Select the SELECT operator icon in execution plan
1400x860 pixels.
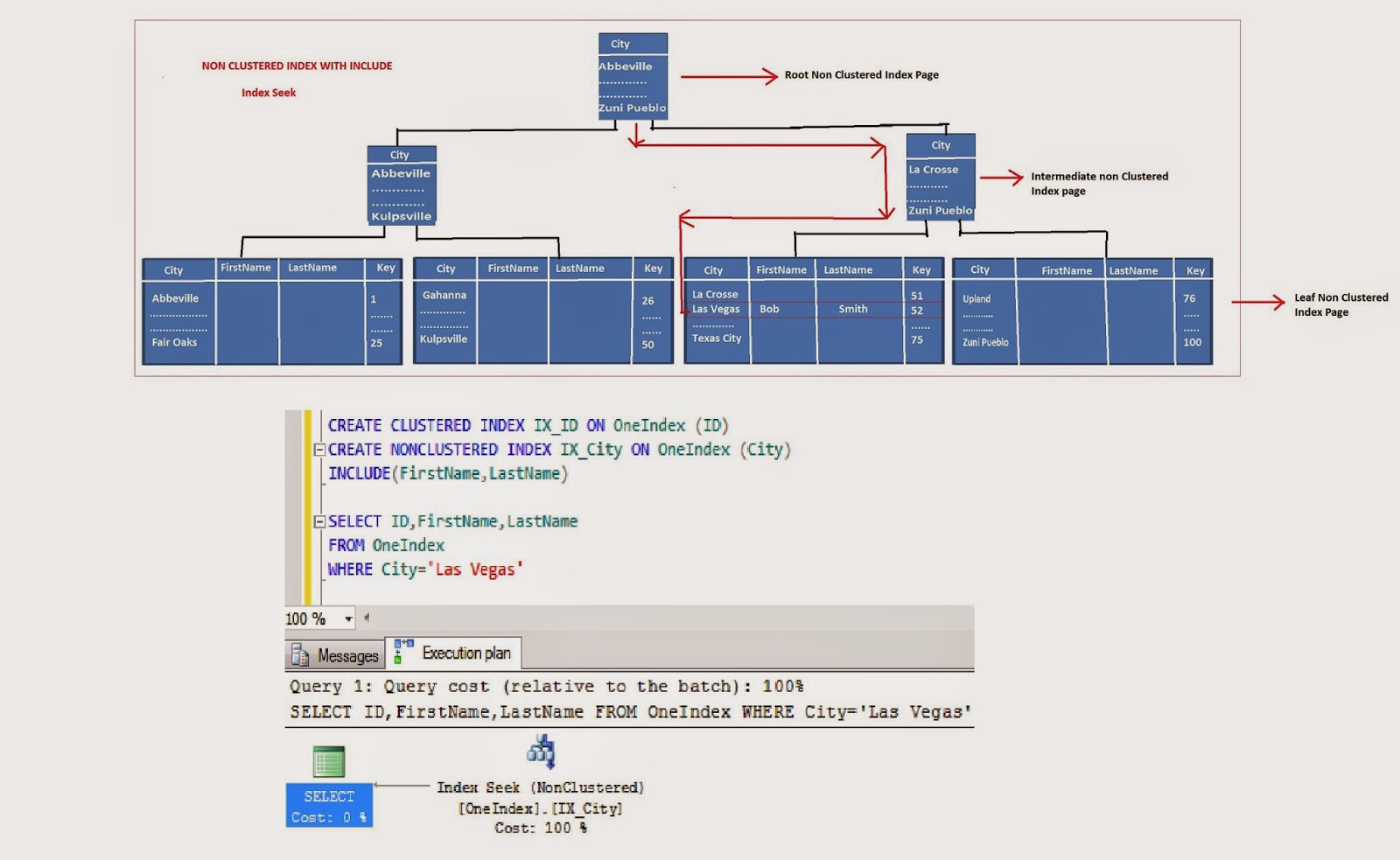click(327, 761)
